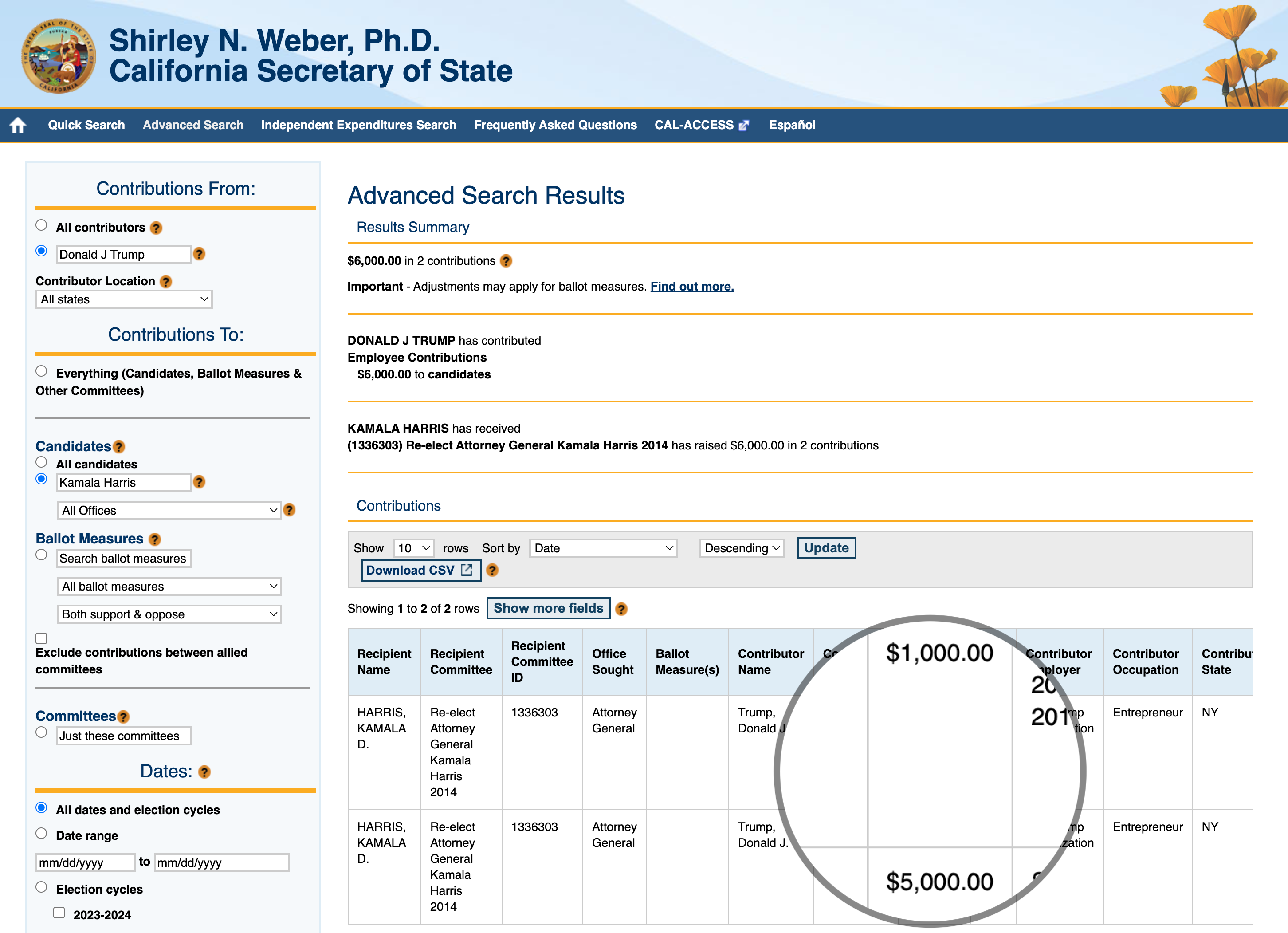Click 'Trump, Donald J.' in second row
Viewport: 1288px width, 933px height.
click(x=763, y=835)
